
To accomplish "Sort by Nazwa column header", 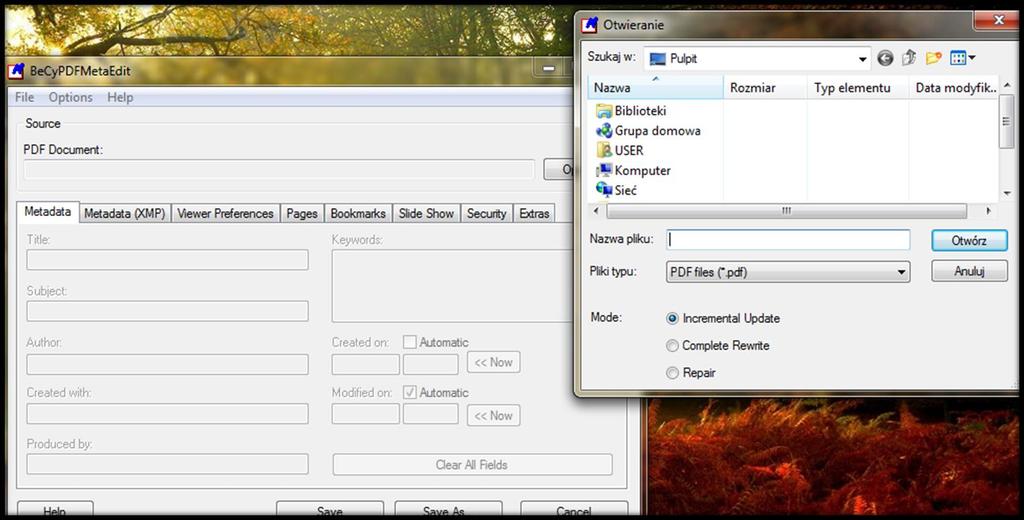I will point(656,88).
